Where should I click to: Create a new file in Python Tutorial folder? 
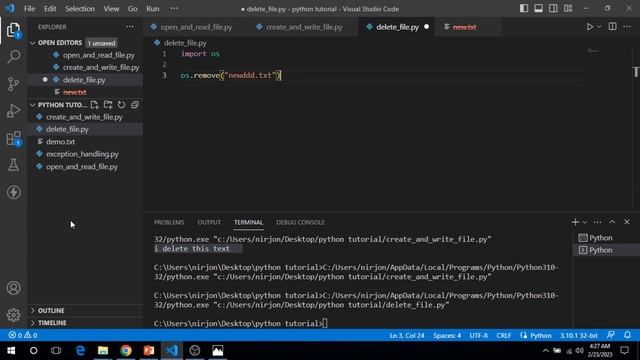95,105
